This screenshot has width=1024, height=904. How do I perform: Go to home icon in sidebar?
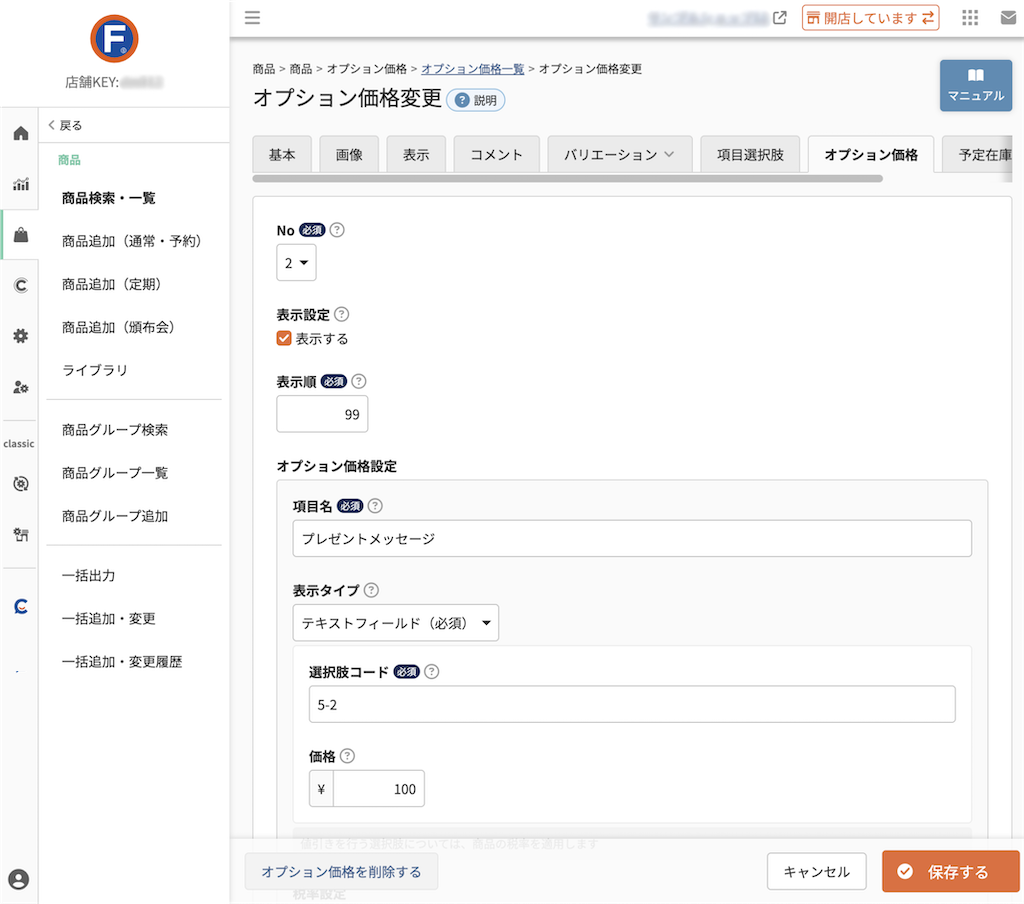pos(21,134)
